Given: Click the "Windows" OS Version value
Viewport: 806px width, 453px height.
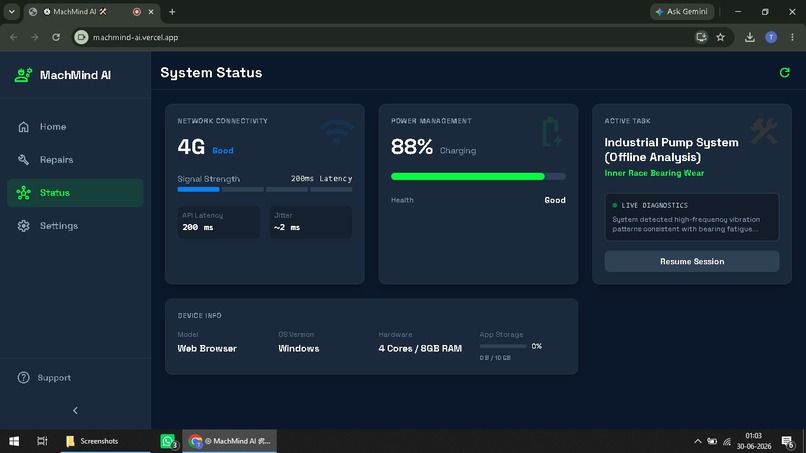Looking at the screenshot, I should pyautogui.click(x=299, y=348).
